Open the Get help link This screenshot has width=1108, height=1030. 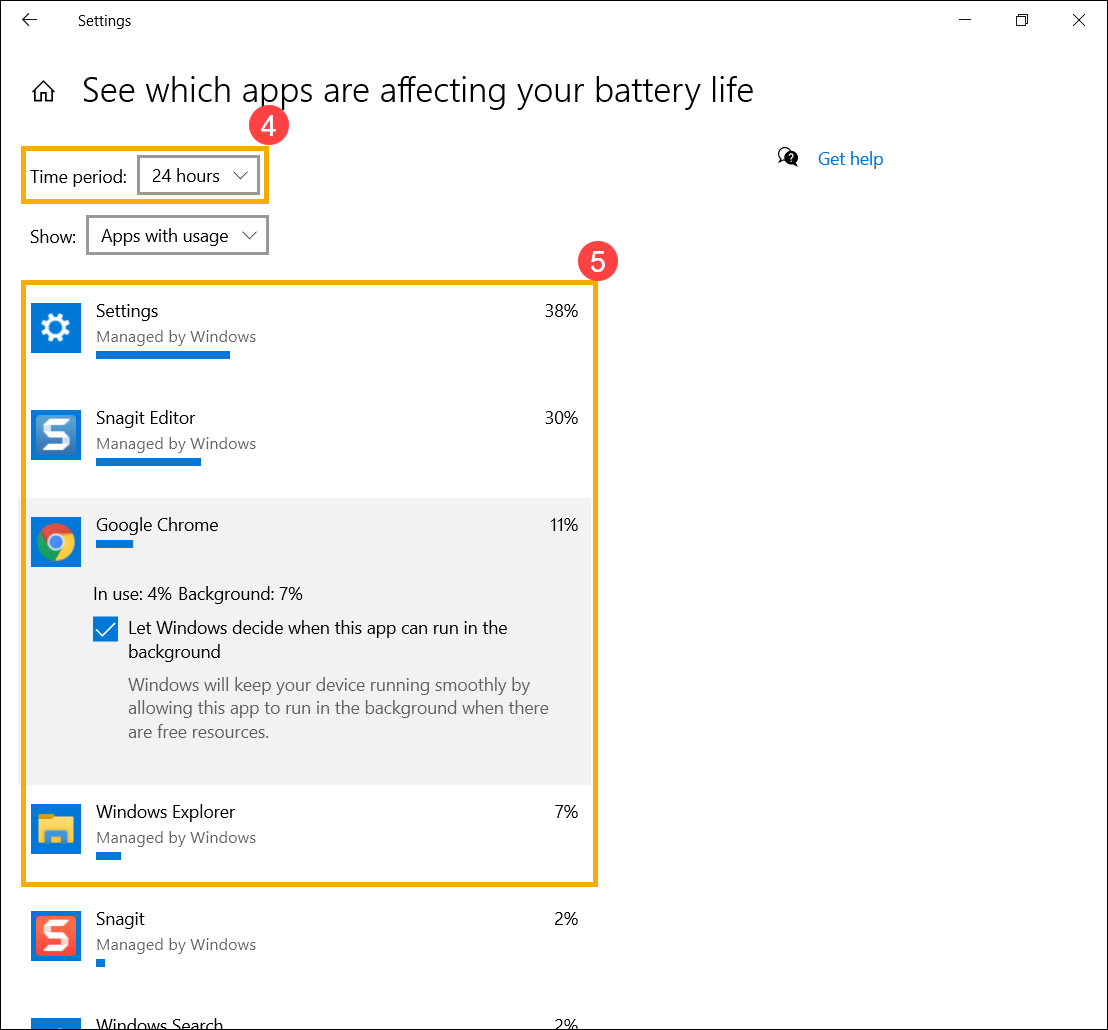(850, 159)
